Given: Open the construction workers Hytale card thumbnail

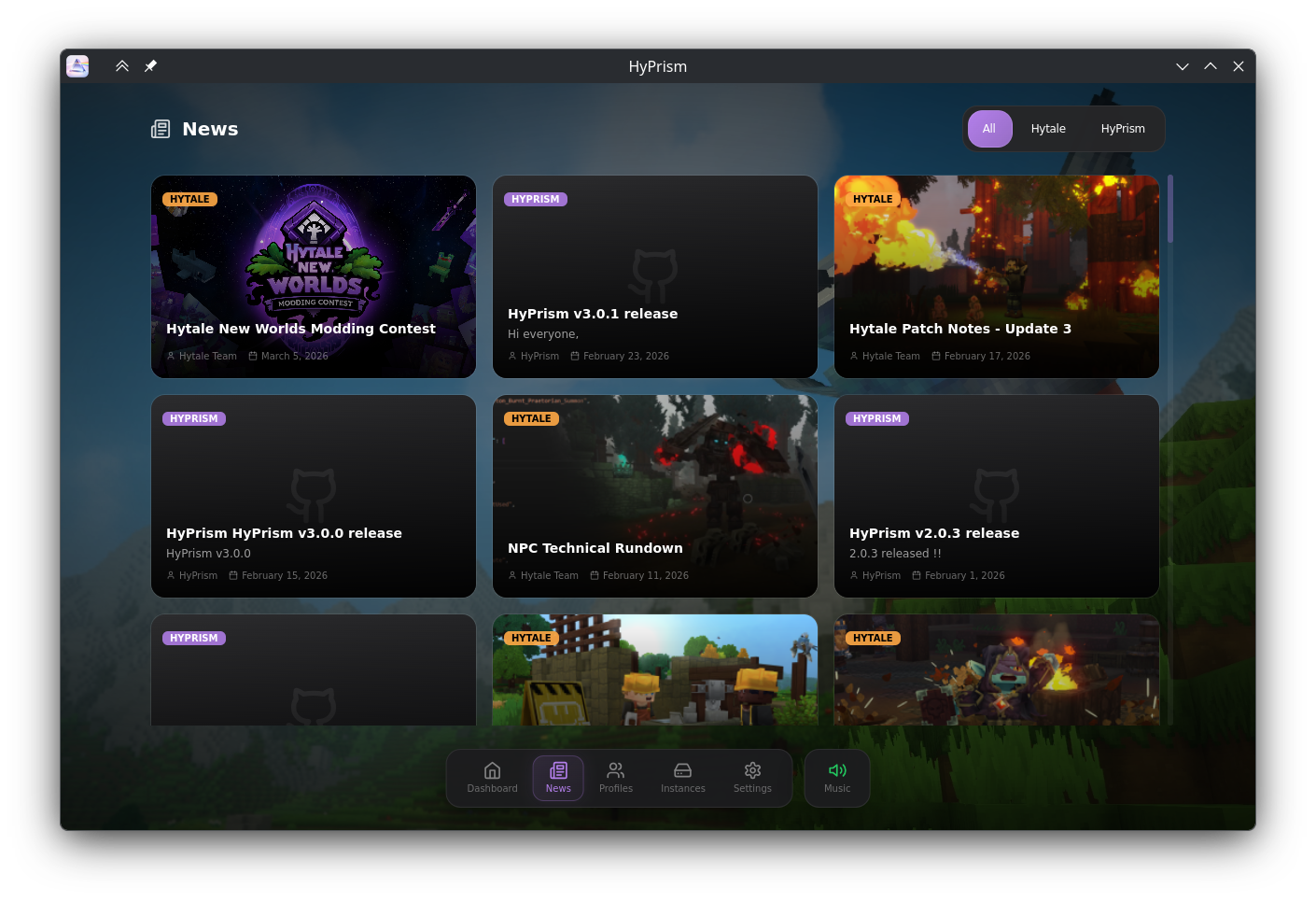Looking at the screenshot, I should pyautogui.click(x=655, y=669).
